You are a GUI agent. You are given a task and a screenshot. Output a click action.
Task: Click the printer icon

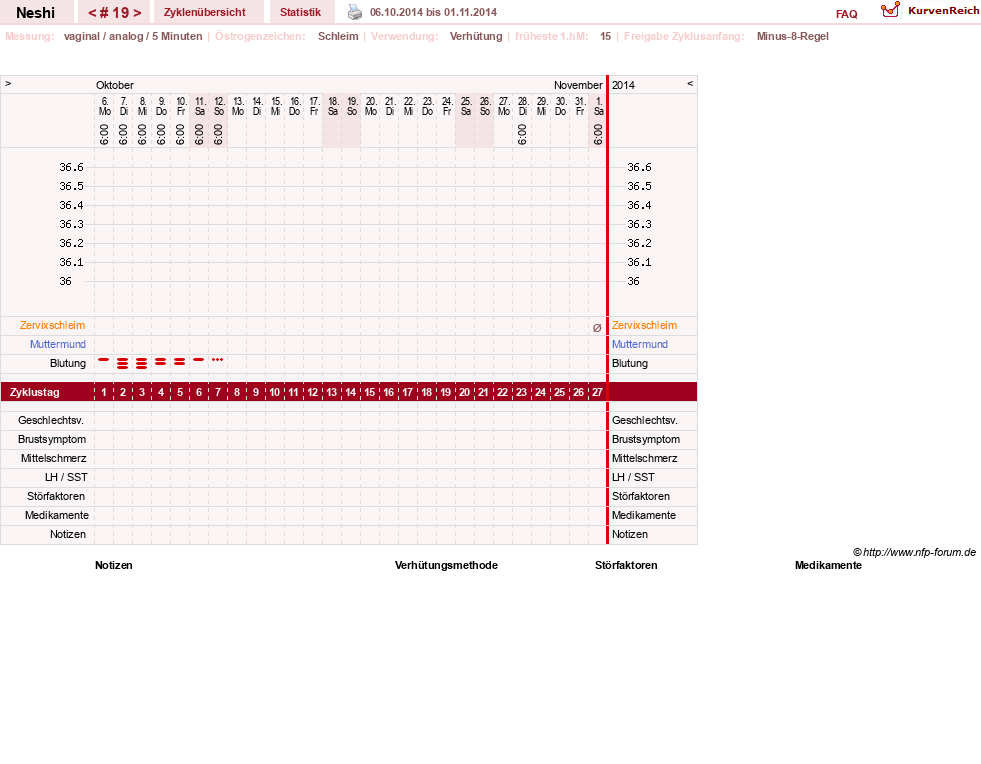355,12
